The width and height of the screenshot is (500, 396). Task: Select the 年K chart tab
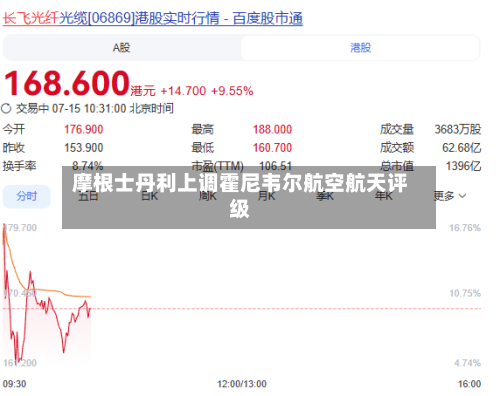pos(384,196)
